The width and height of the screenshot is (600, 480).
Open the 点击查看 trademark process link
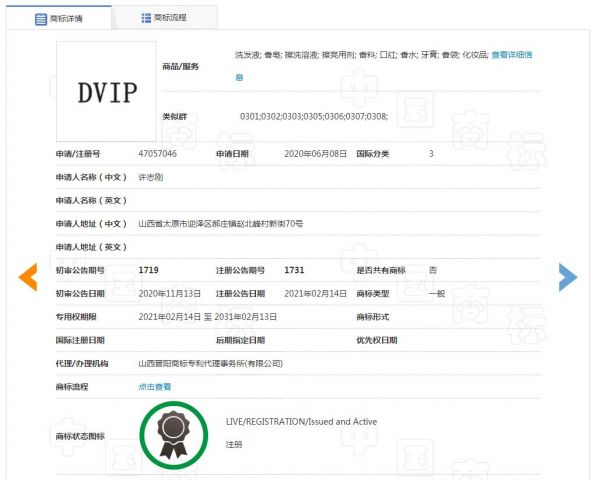coord(154,386)
